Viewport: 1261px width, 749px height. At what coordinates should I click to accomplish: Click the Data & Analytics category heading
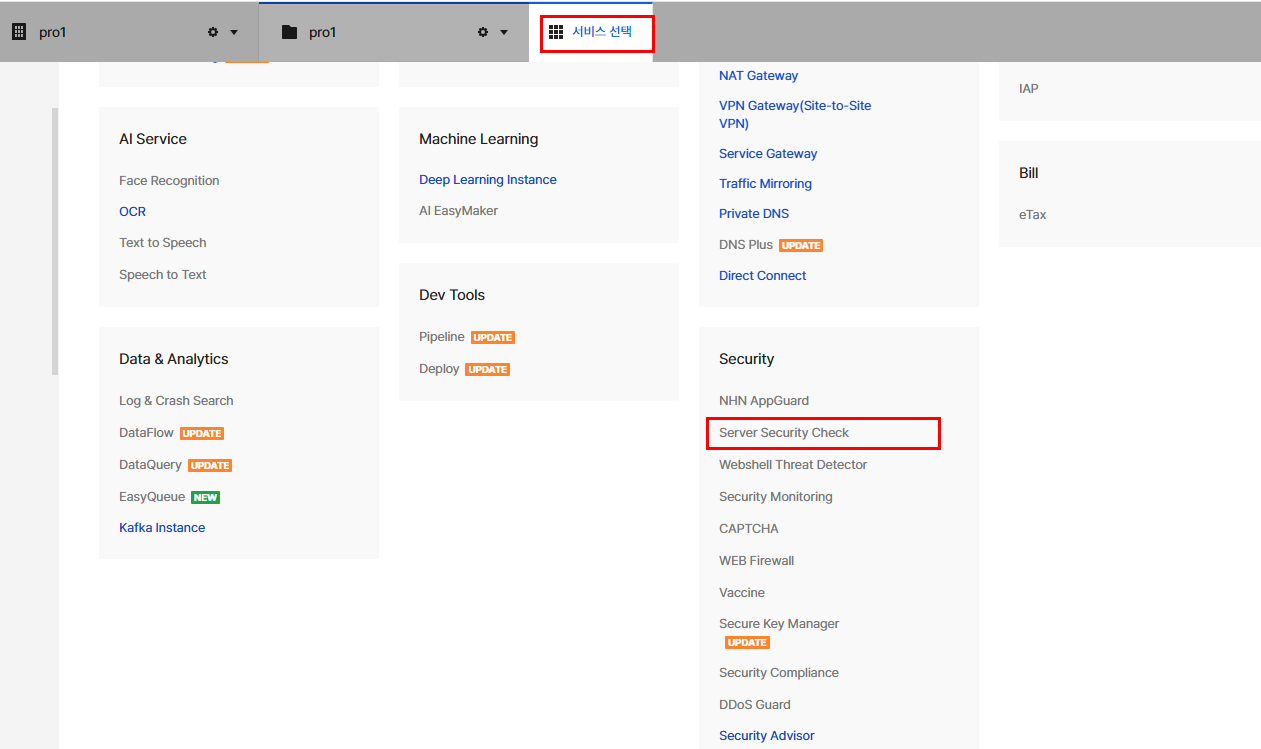(174, 359)
